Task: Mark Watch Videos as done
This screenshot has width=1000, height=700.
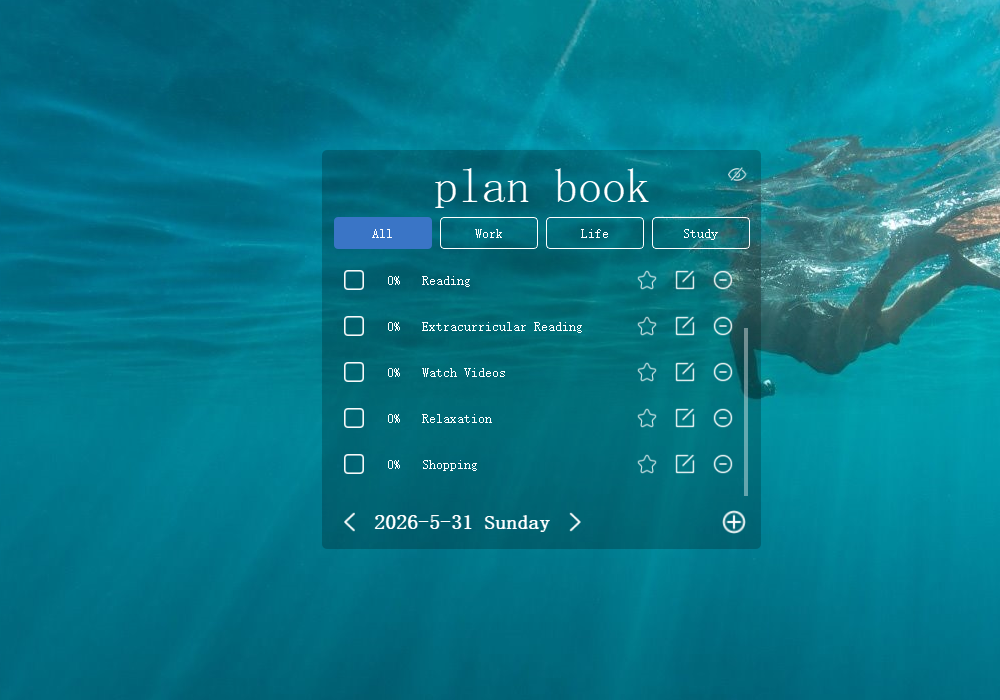Action: point(354,372)
